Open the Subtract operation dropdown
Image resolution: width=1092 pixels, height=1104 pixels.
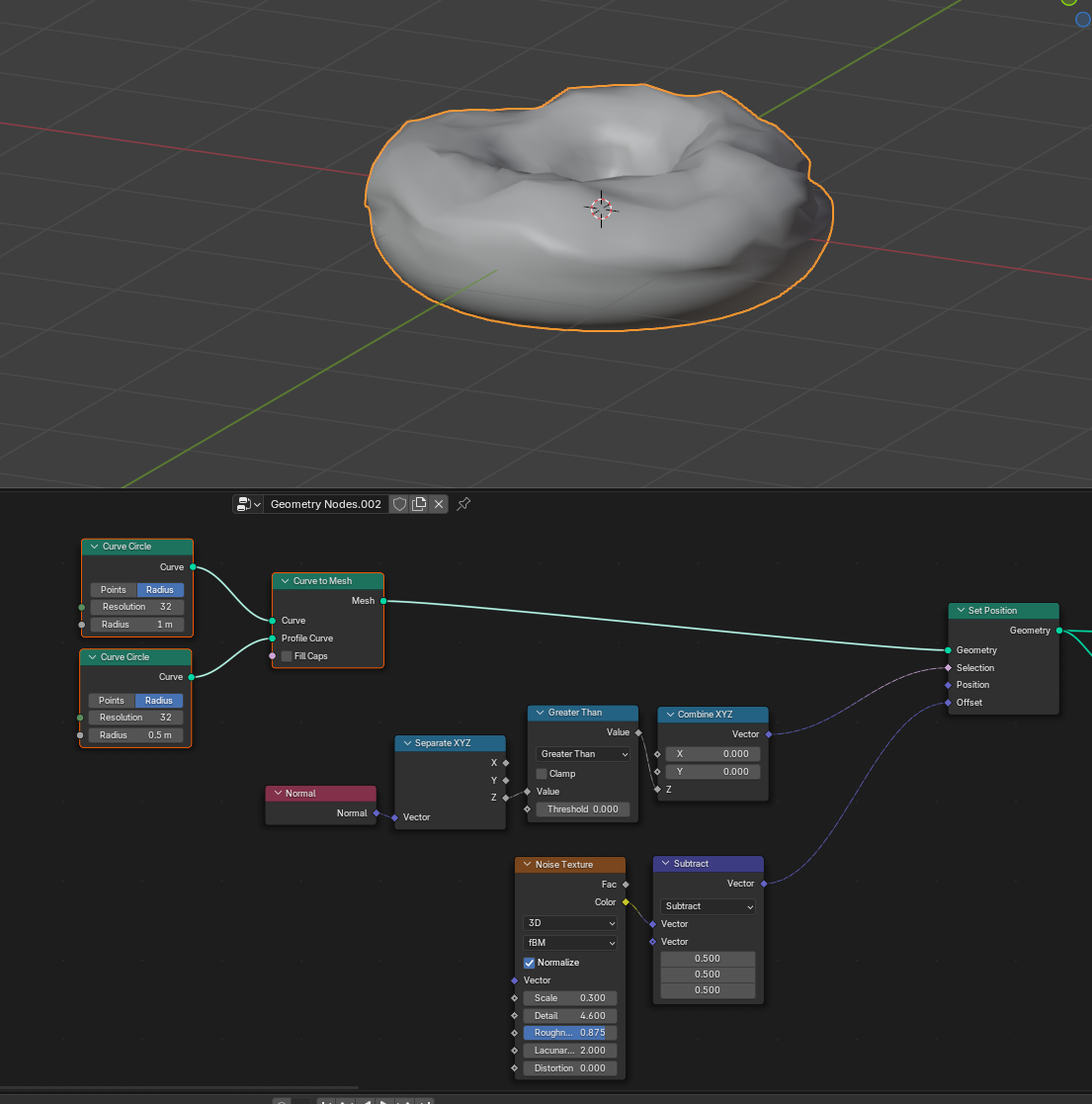[x=708, y=906]
